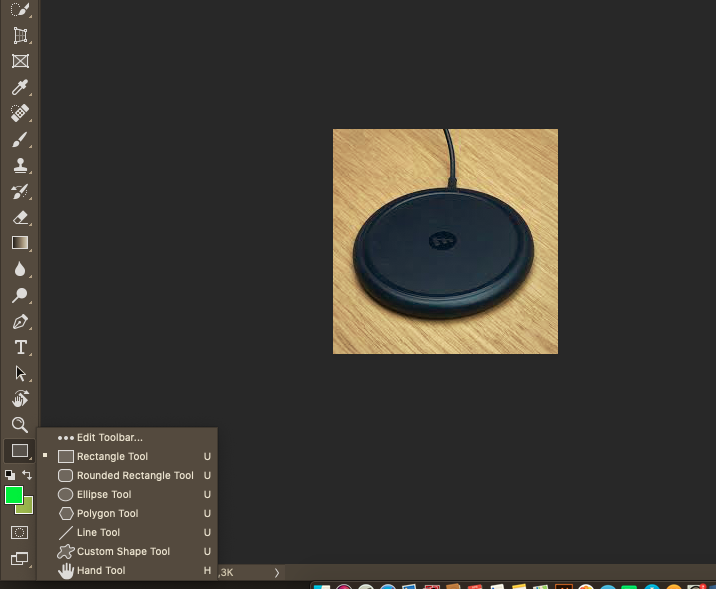716x589 pixels.
Task: Select the Gradient tool
Action: [x=20, y=243]
